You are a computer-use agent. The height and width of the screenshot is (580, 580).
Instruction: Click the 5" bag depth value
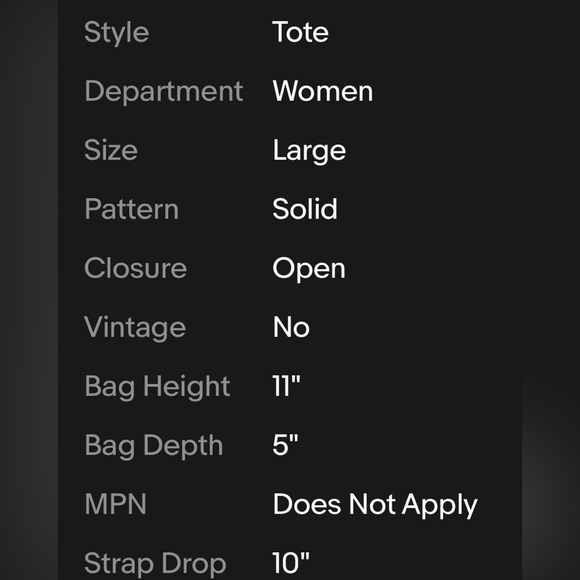[x=285, y=445]
